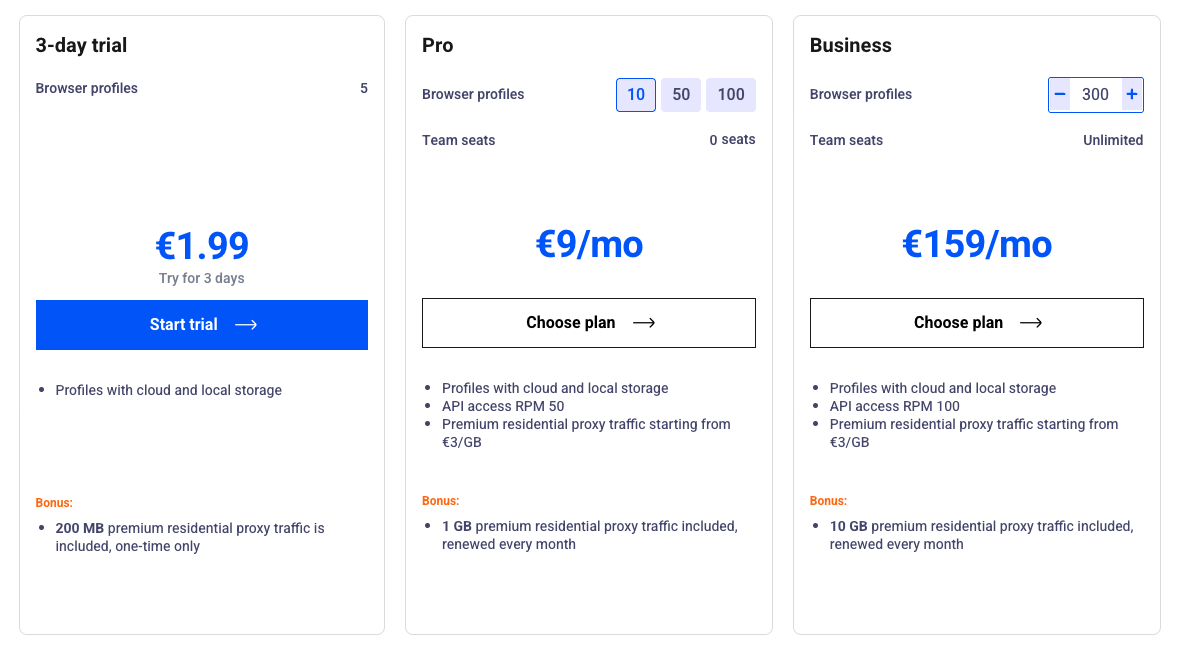The height and width of the screenshot is (649, 1180).
Task: Click the Pro plan's 0 seats value
Action: point(732,140)
